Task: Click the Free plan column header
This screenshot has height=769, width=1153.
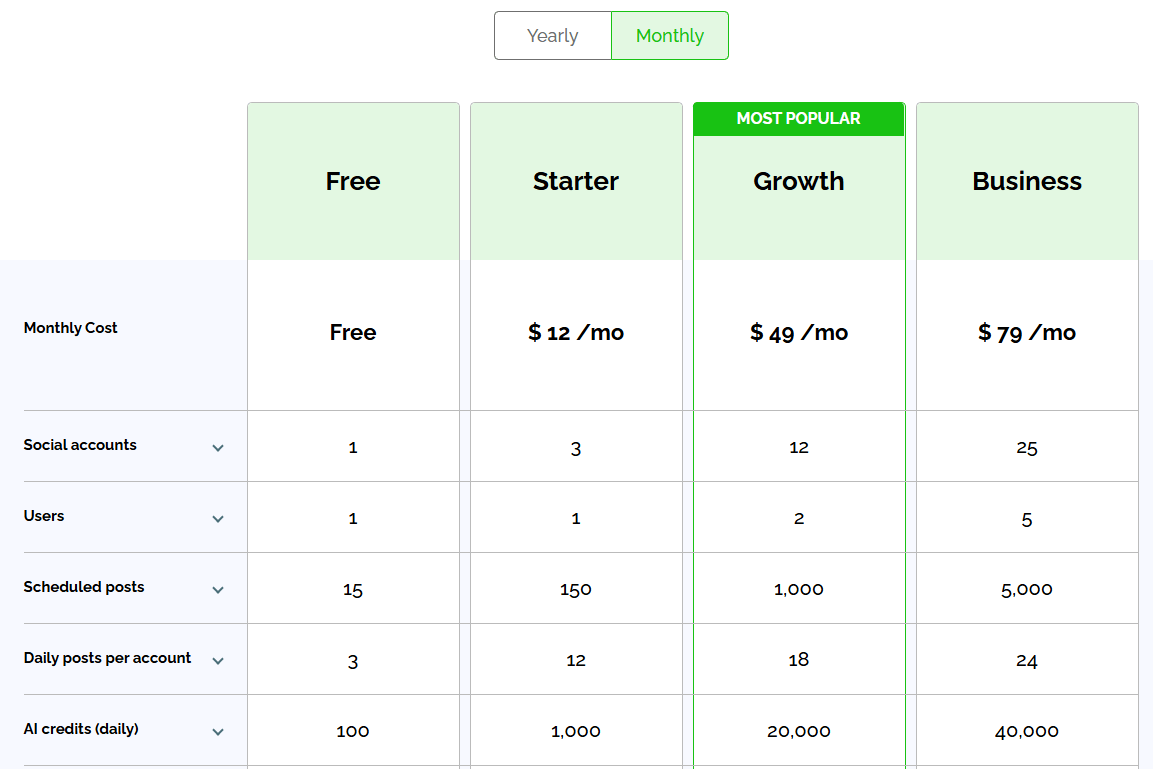Action: 352,181
